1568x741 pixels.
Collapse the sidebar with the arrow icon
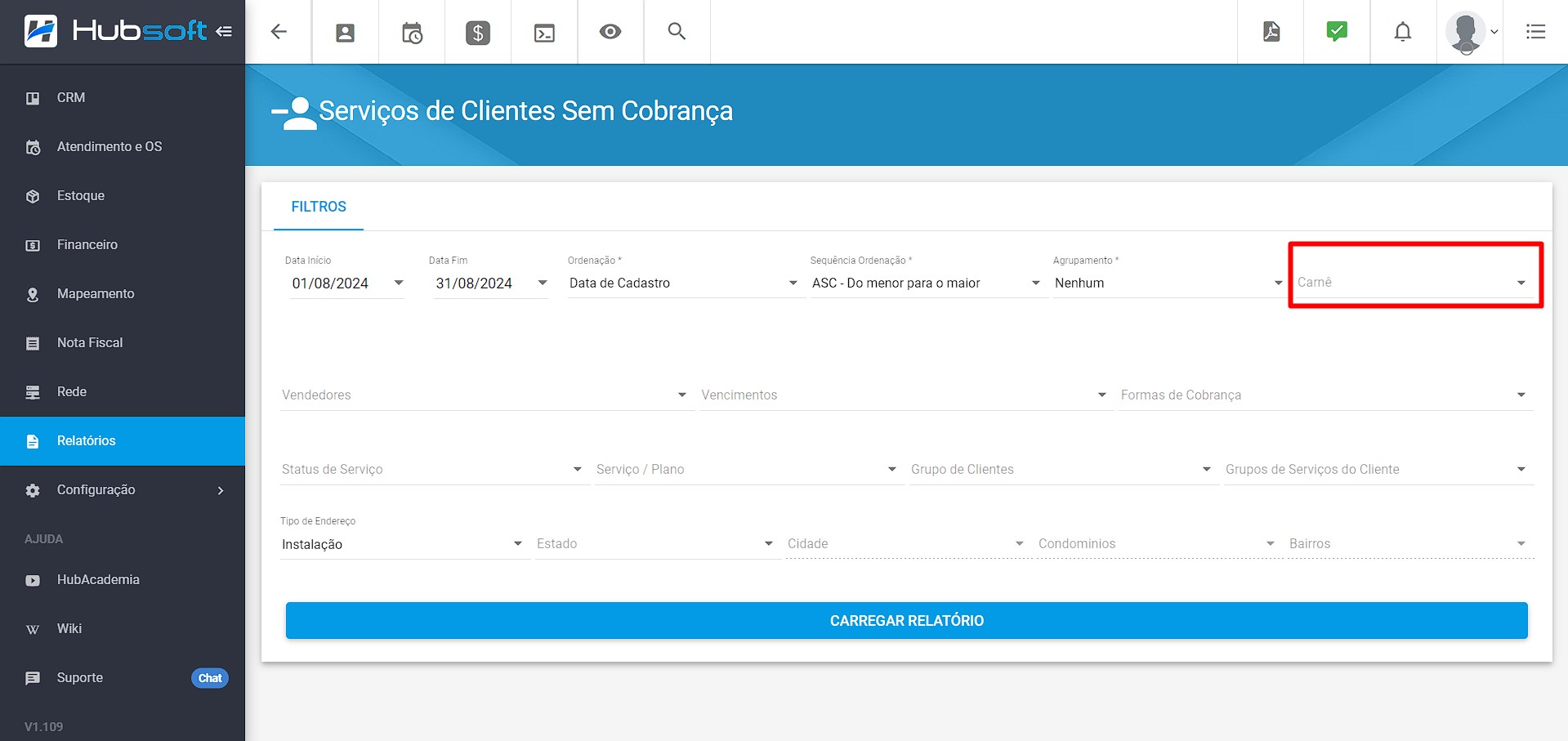224,31
